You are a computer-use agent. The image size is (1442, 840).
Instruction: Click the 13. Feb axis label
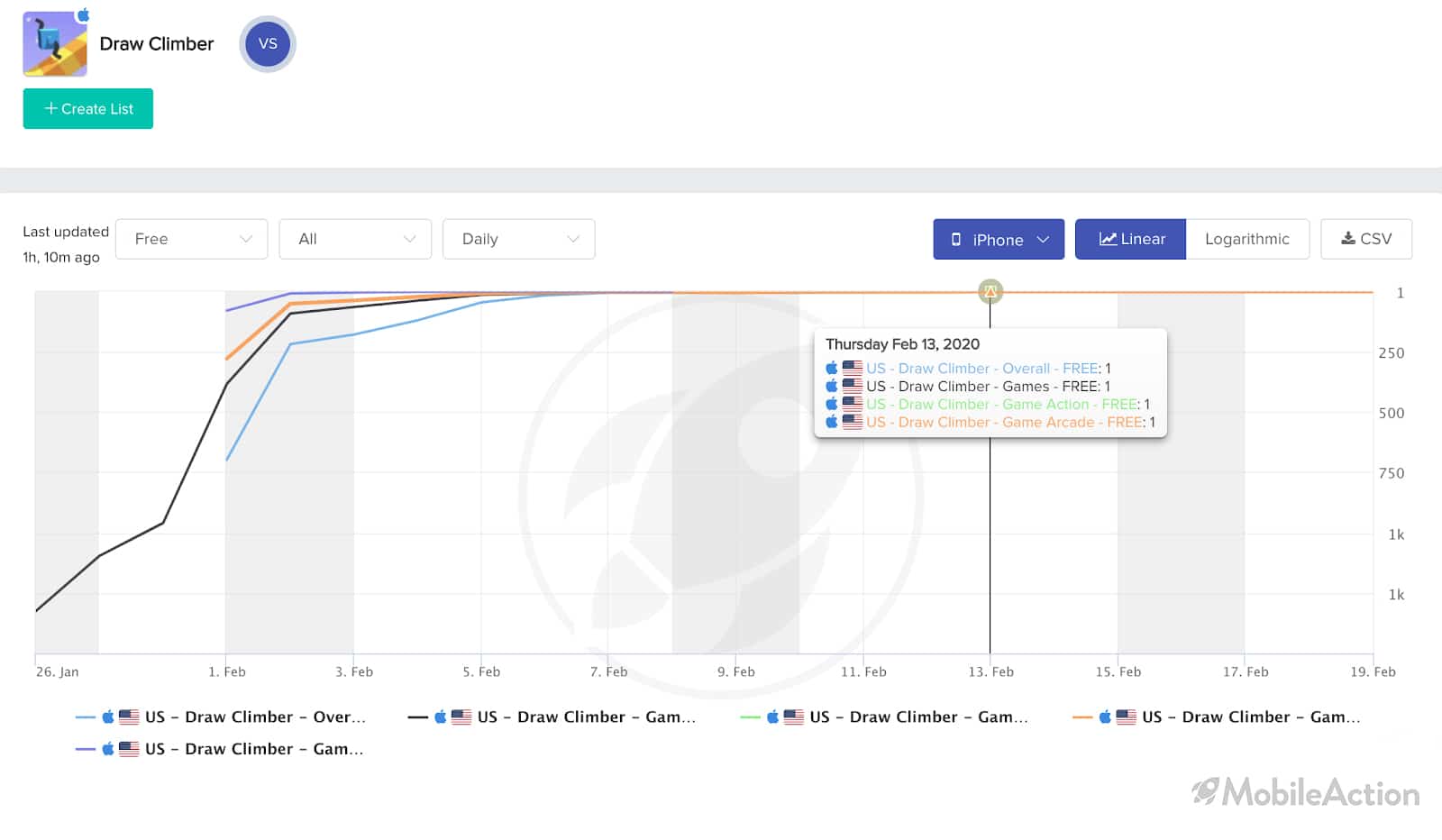coord(990,671)
